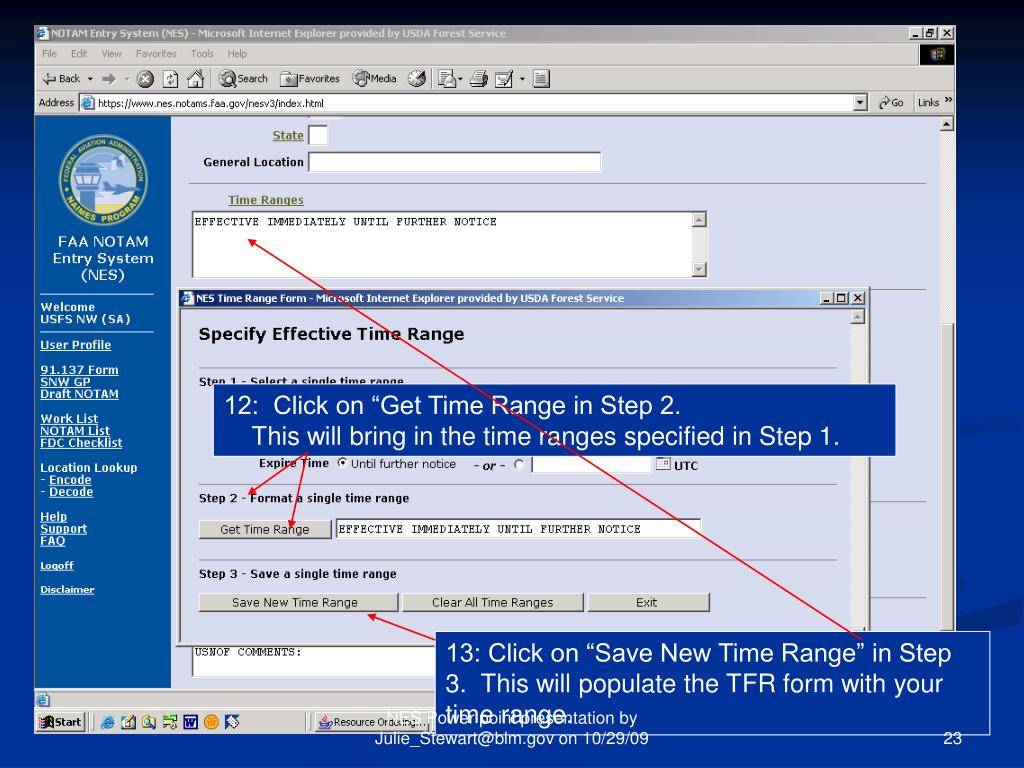Viewport: 1024px width, 768px height.
Task: Open the Media toolbar button
Action: coord(375,79)
